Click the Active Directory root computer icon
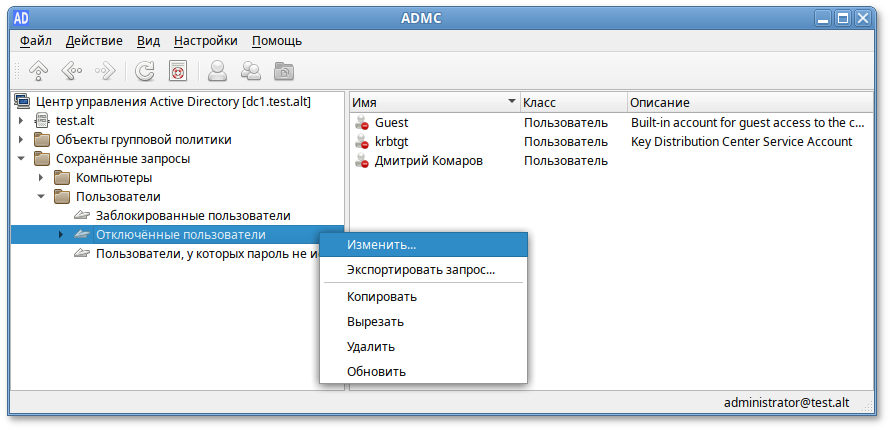The image size is (890, 430). point(23,102)
